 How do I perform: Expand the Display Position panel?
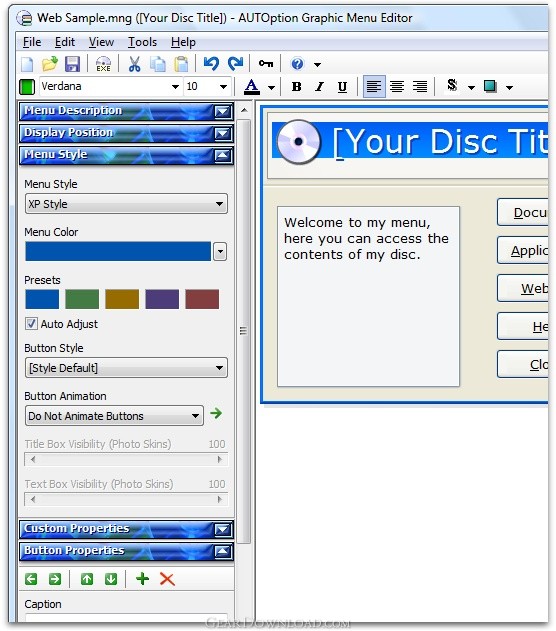click(222, 134)
